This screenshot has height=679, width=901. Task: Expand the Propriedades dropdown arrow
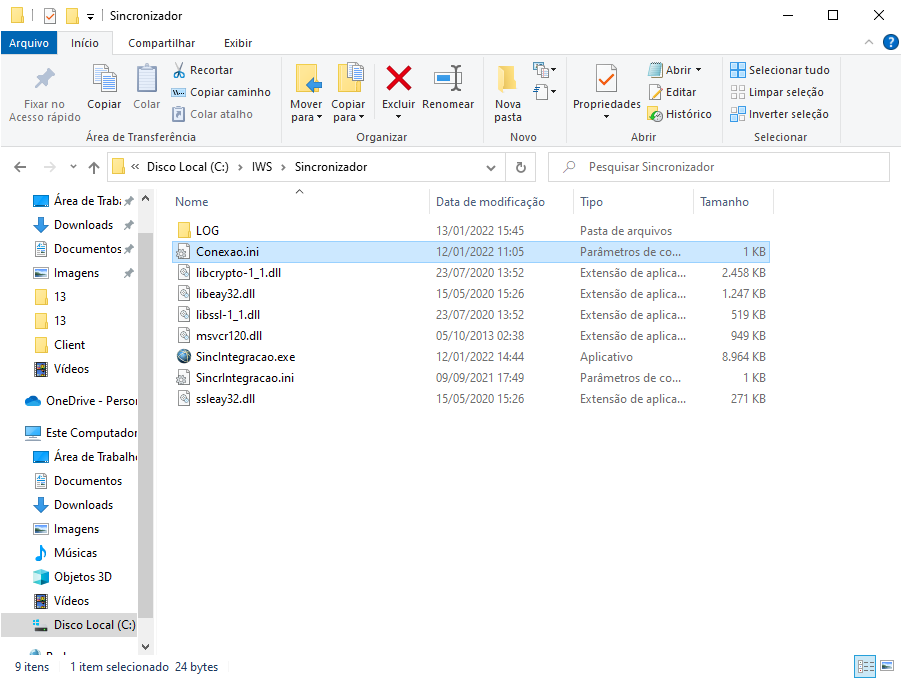click(606, 117)
